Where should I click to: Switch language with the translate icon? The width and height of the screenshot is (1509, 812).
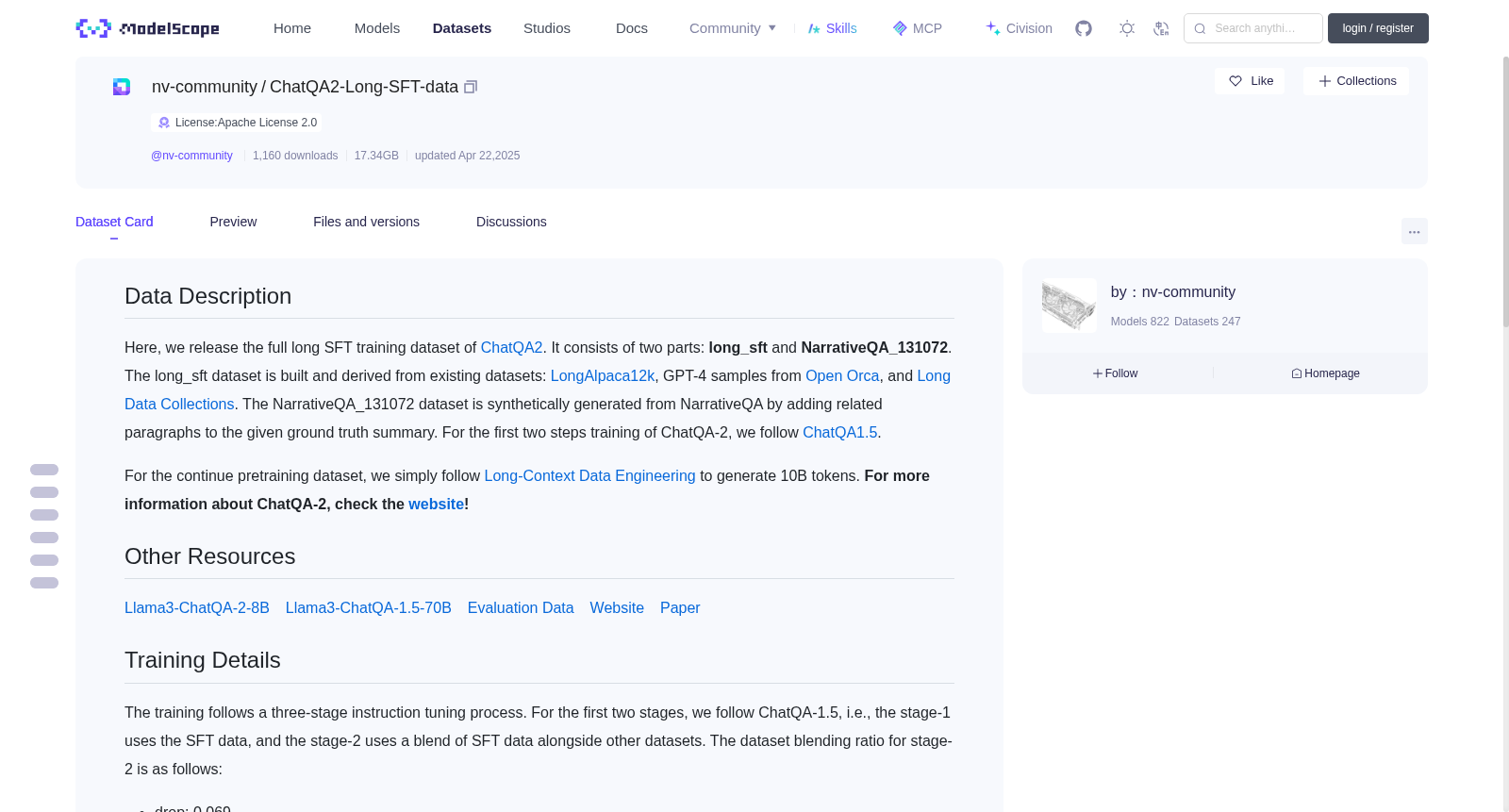point(1161,28)
